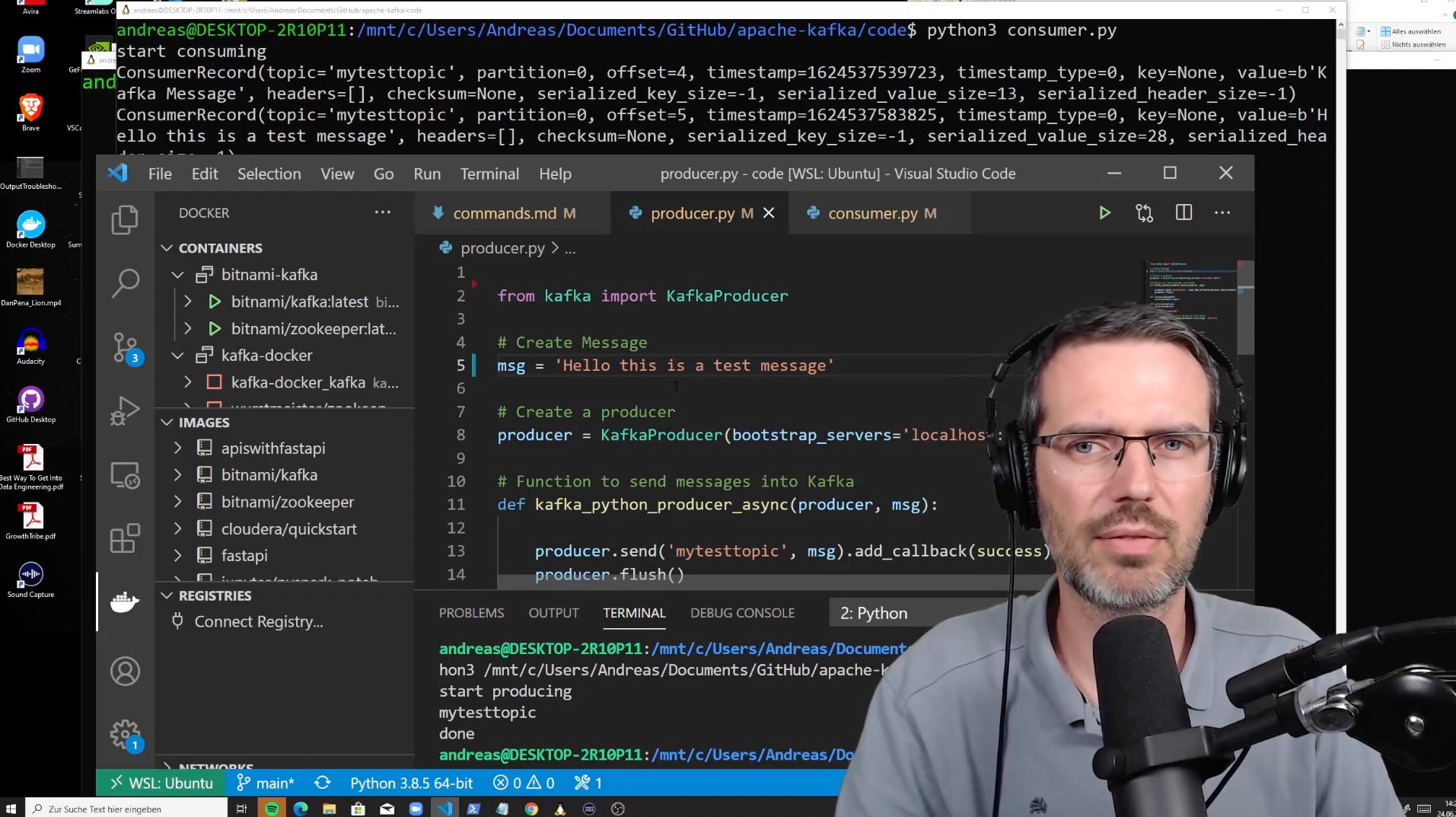This screenshot has height=817, width=1456.
Task: Open the Run and Debug view
Action: [x=125, y=411]
